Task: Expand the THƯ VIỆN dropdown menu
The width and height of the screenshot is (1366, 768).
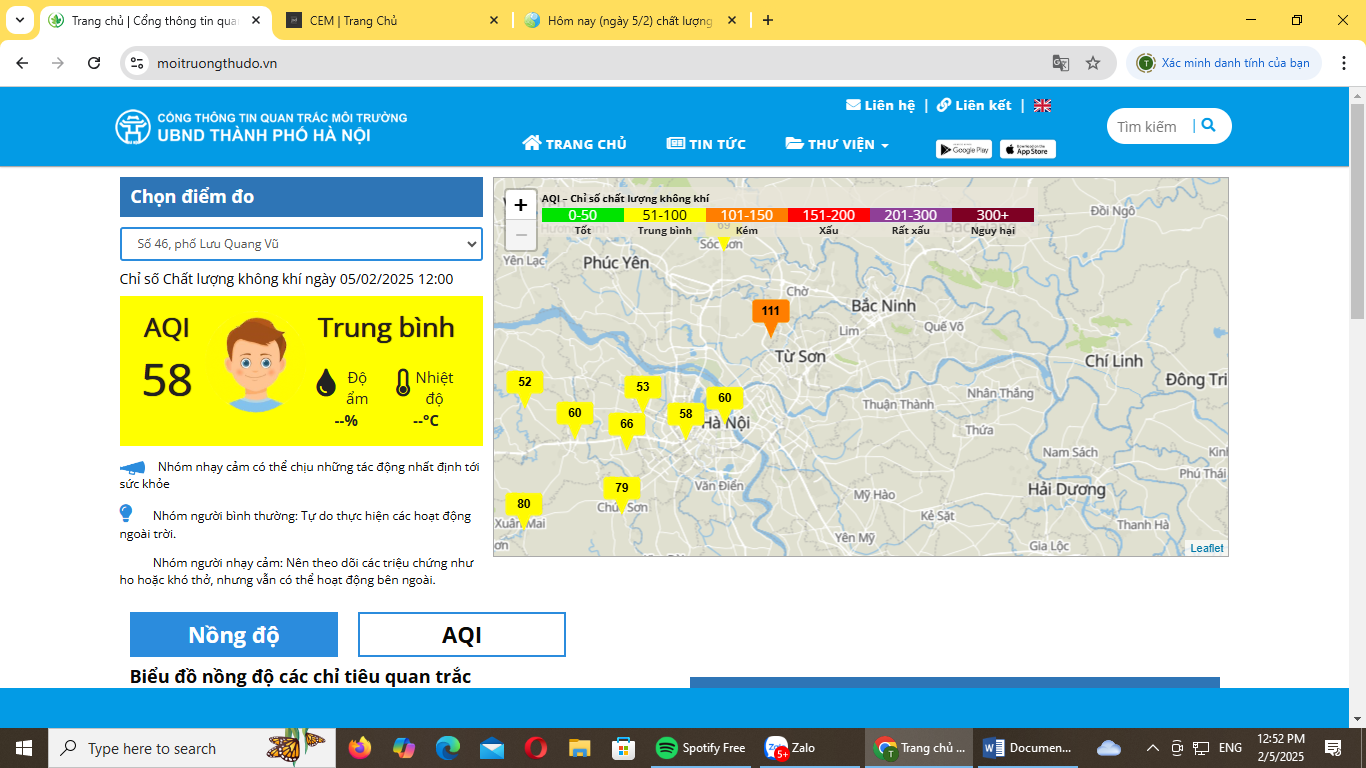Action: (x=837, y=144)
